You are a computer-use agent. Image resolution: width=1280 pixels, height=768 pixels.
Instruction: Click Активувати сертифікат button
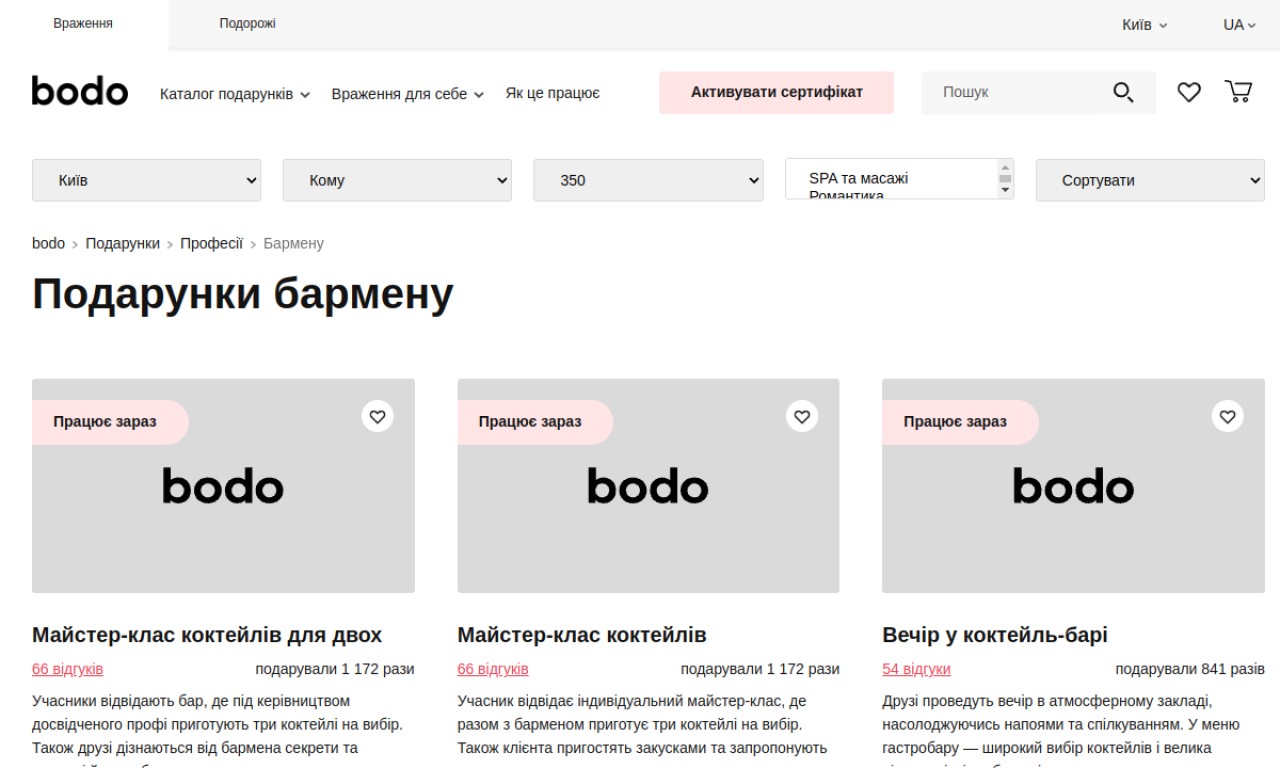[776, 92]
